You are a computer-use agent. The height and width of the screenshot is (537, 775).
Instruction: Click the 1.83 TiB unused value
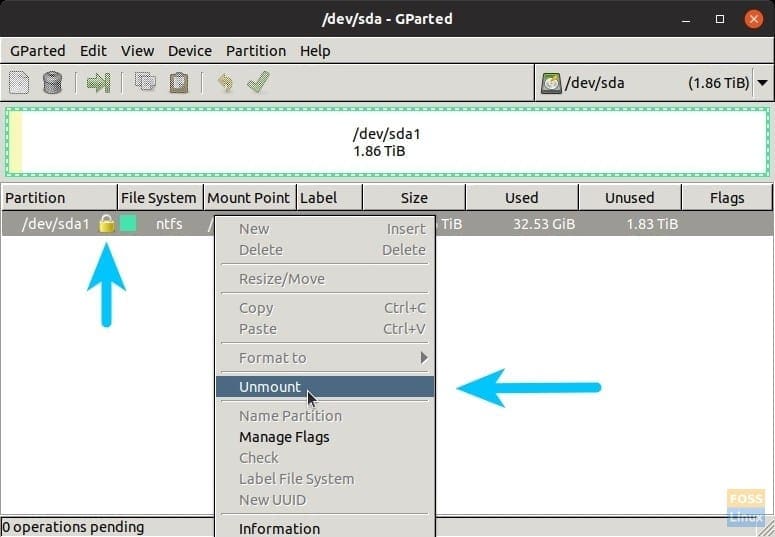click(x=652, y=224)
